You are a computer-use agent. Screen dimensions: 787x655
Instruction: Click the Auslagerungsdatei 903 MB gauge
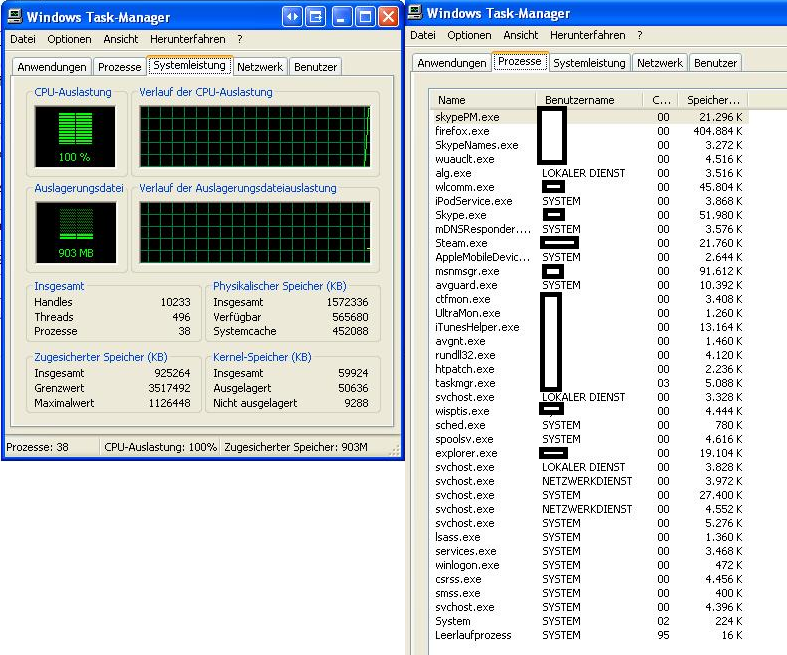point(75,232)
